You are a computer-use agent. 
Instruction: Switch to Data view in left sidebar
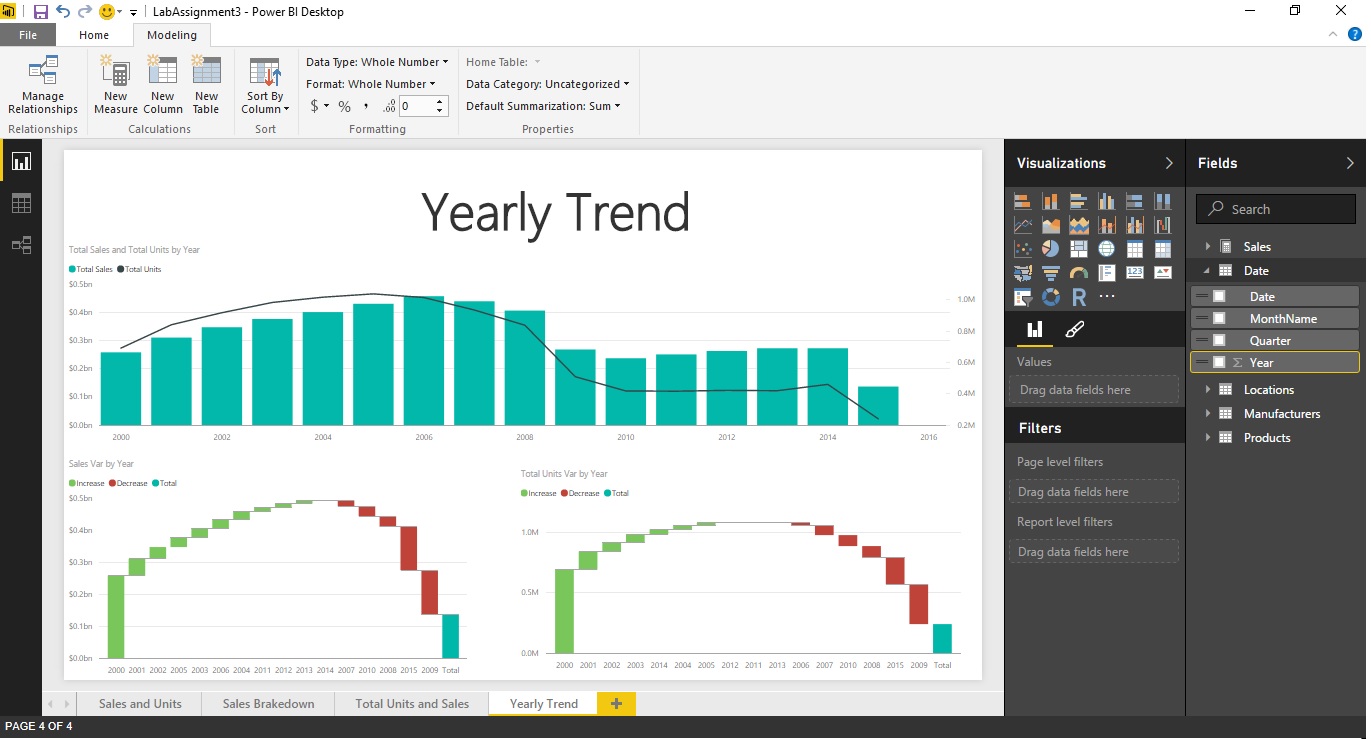click(x=21, y=203)
